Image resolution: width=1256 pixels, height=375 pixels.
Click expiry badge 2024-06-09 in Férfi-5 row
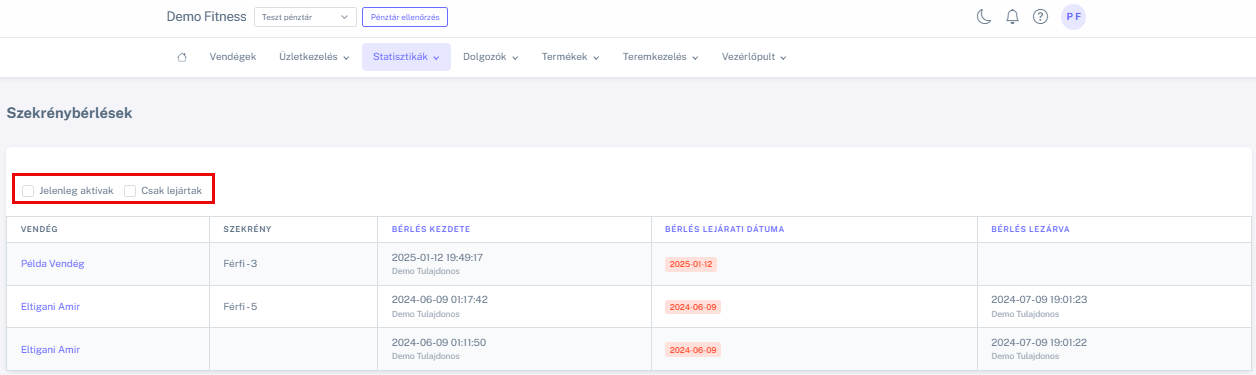coord(693,307)
